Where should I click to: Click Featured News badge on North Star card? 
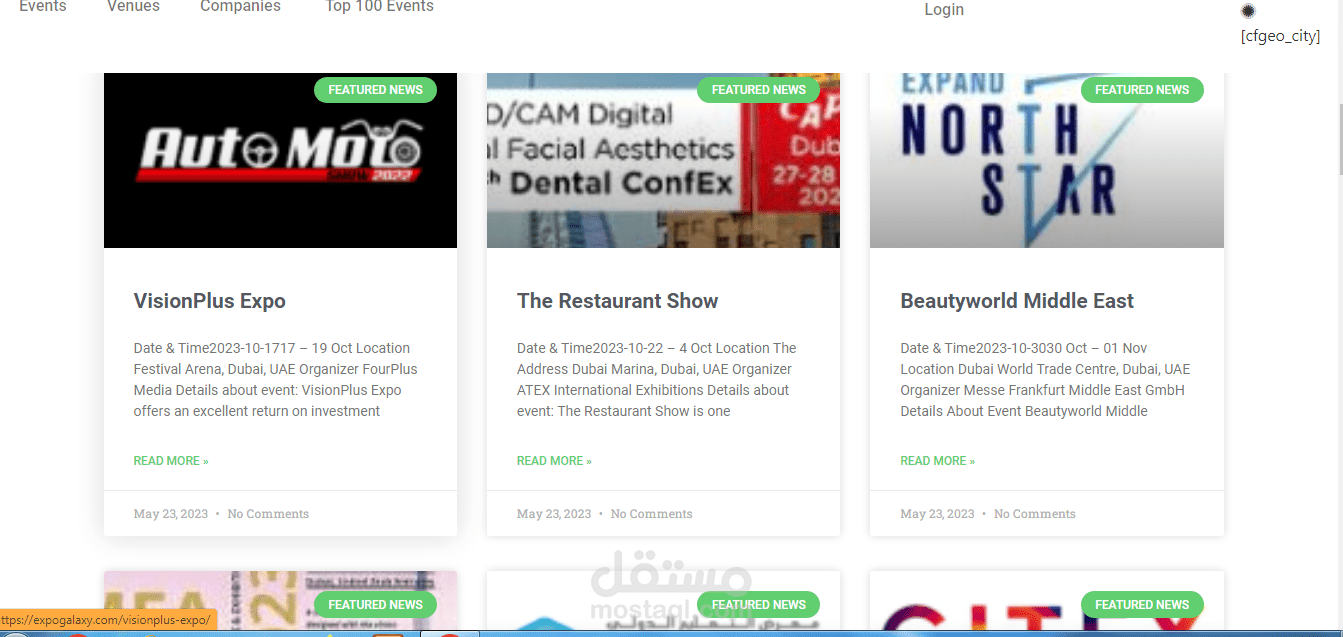[x=1142, y=90]
